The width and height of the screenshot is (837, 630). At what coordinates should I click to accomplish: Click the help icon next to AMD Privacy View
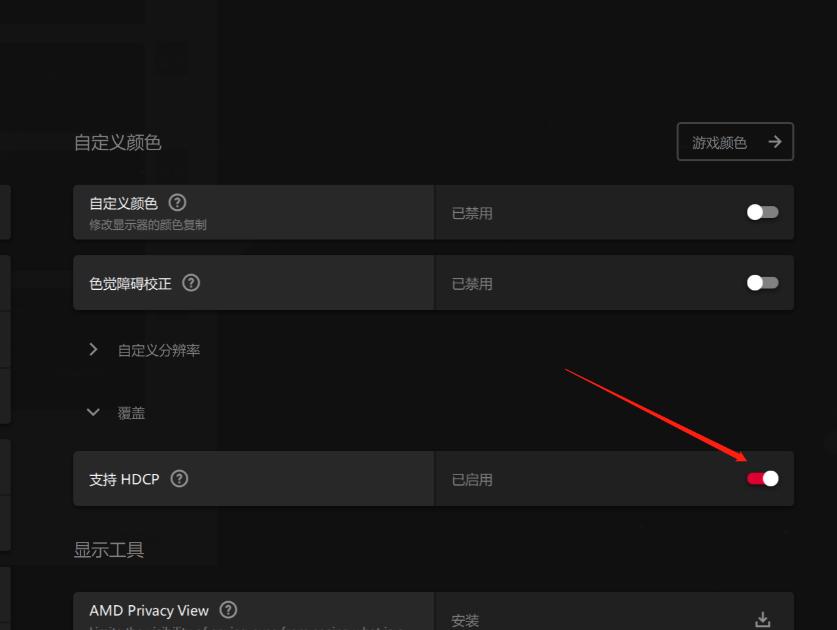[x=226, y=610]
